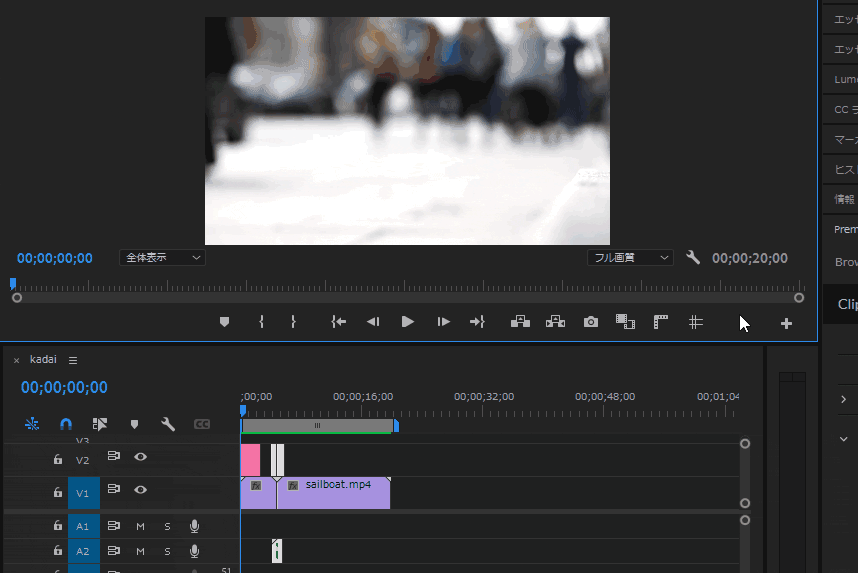Toggle V1 track targeting
Image resolution: width=858 pixels, height=573 pixels.
coord(84,493)
